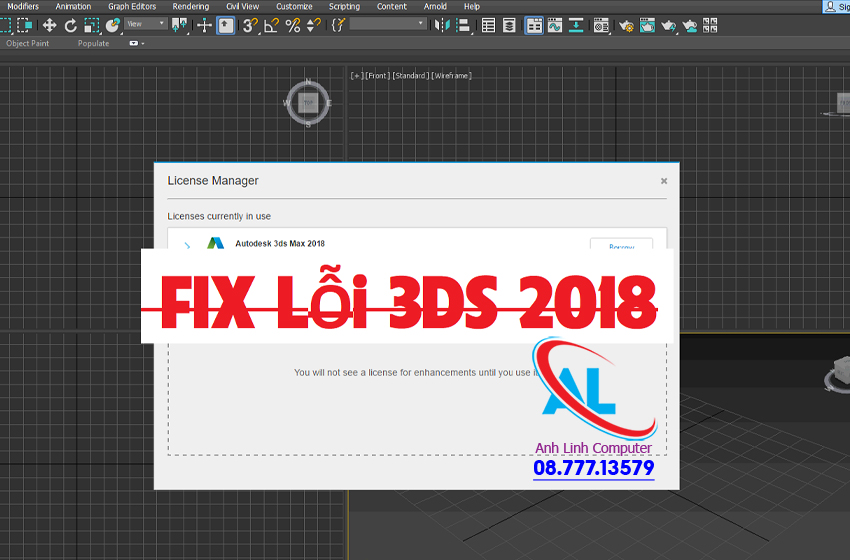The width and height of the screenshot is (850, 560).
Task: Activate the Rotate tool
Action: tap(71, 25)
